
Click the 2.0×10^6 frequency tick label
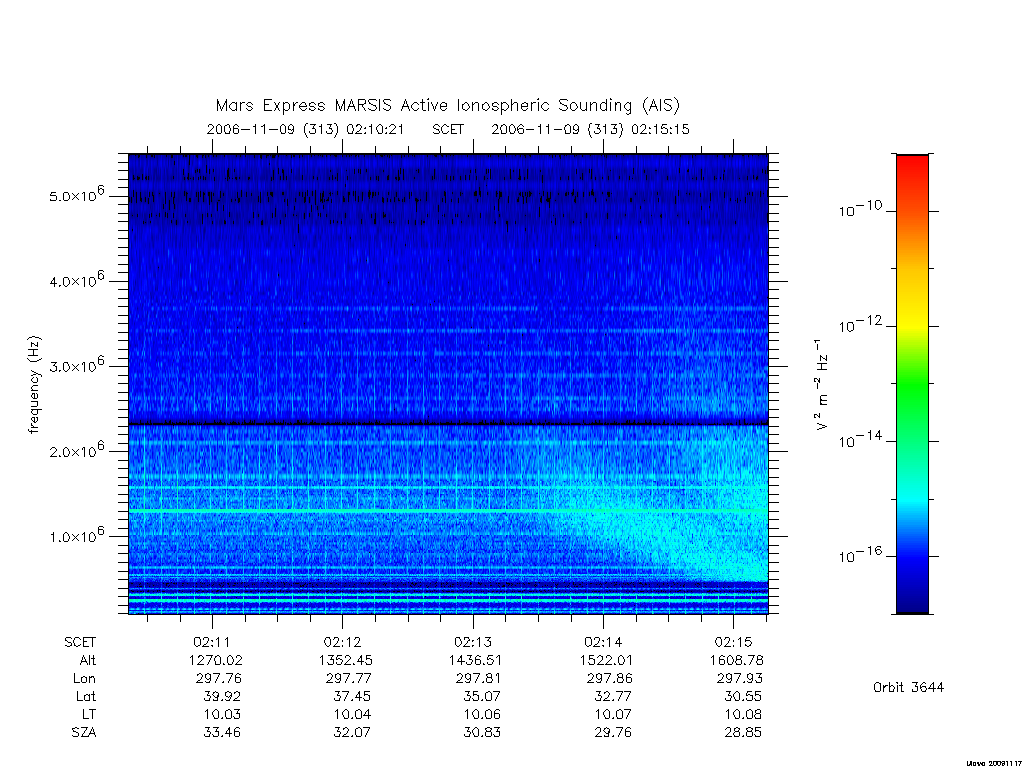pos(76,450)
